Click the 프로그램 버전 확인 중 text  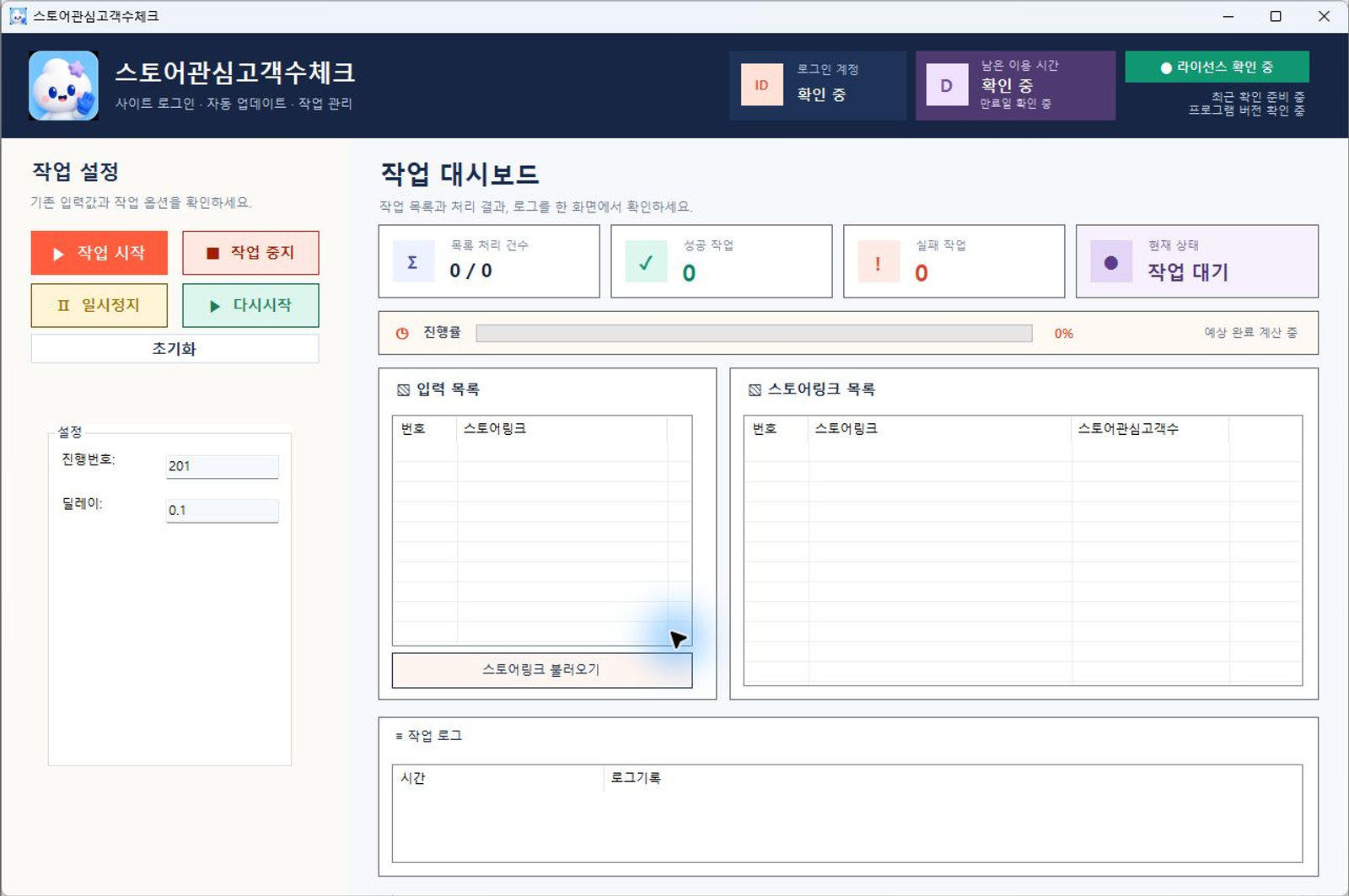tap(1247, 110)
